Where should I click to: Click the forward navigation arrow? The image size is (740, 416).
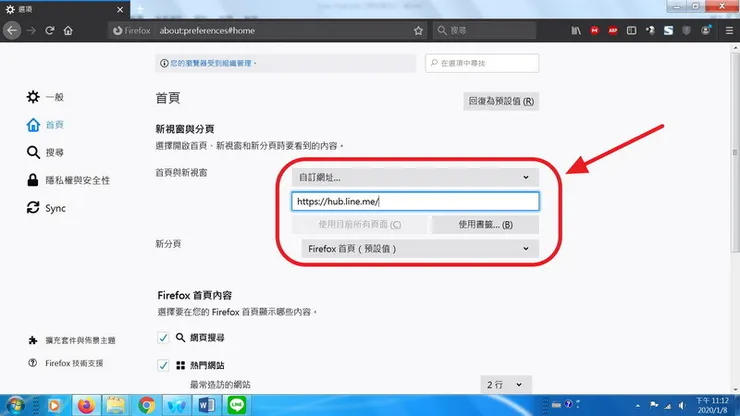31,31
